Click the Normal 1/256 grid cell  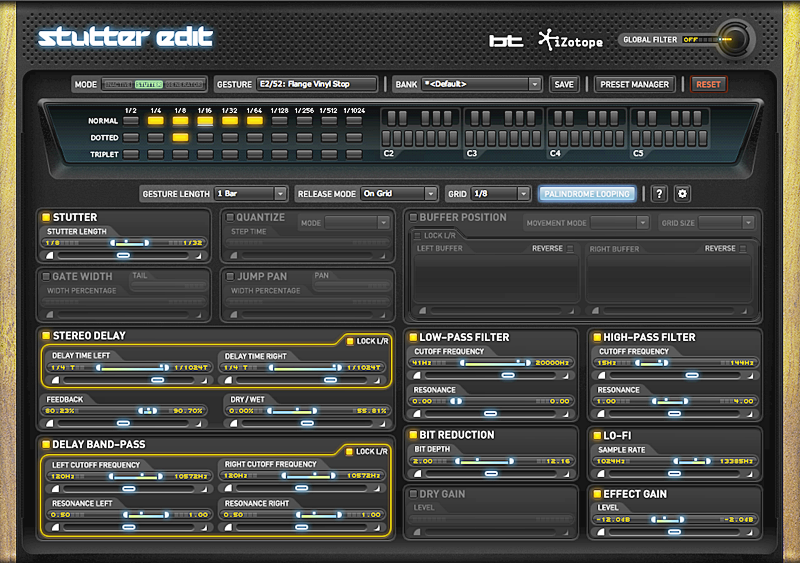[x=304, y=121]
